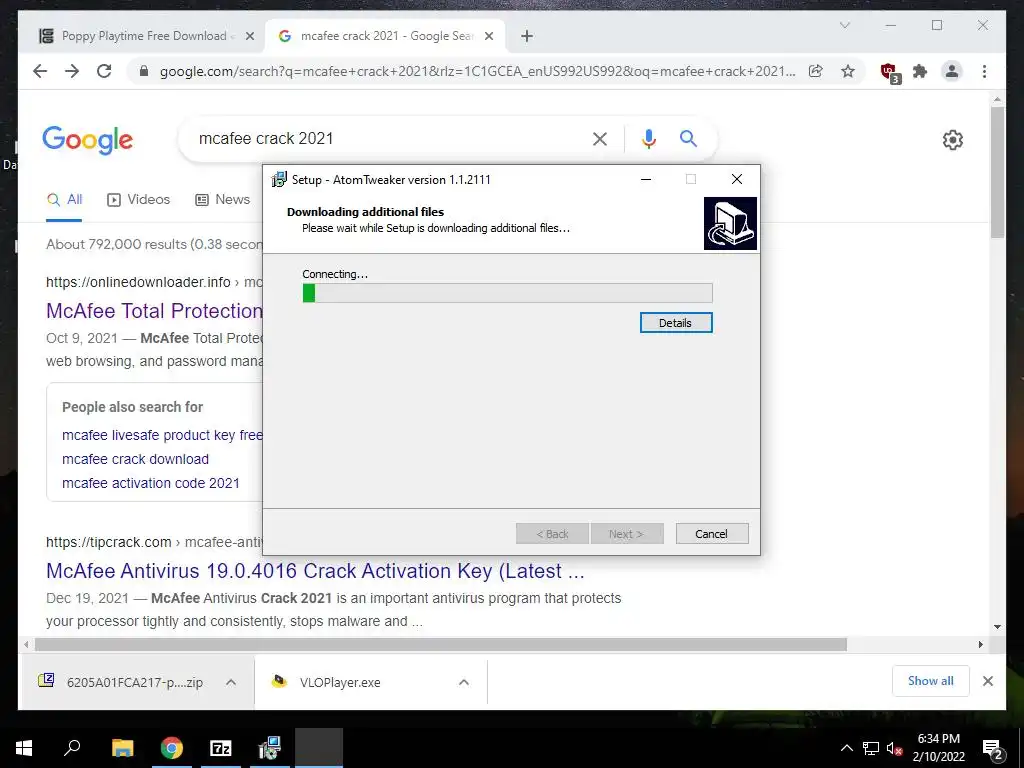The image size is (1024, 768).
Task: Open File Explorer from taskbar
Action: 122,748
